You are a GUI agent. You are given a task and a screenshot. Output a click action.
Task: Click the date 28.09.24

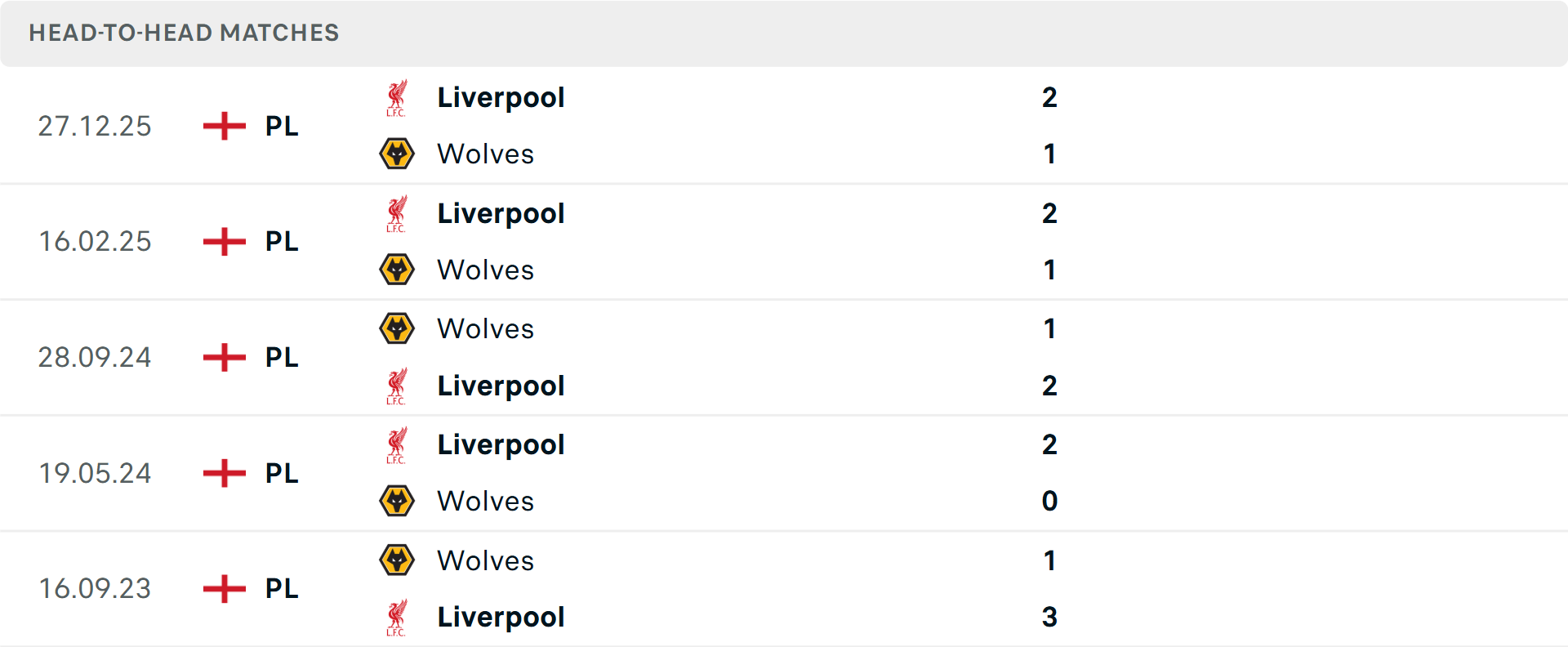pos(95,357)
